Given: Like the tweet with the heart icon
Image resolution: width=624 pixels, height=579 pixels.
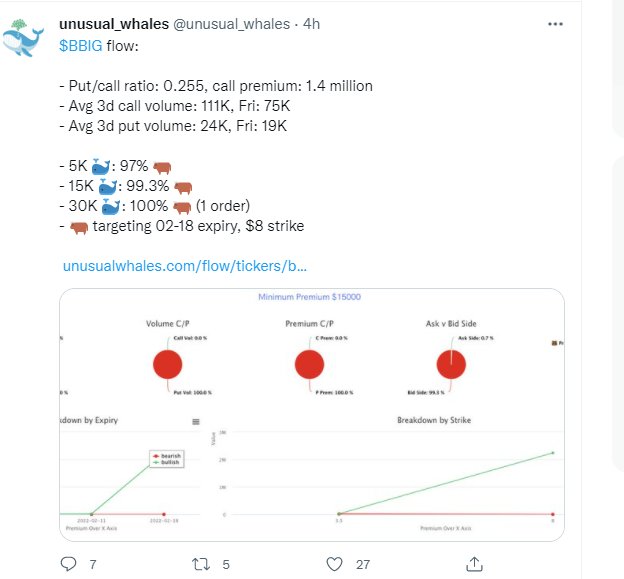Looking at the screenshot, I should click(x=334, y=564).
